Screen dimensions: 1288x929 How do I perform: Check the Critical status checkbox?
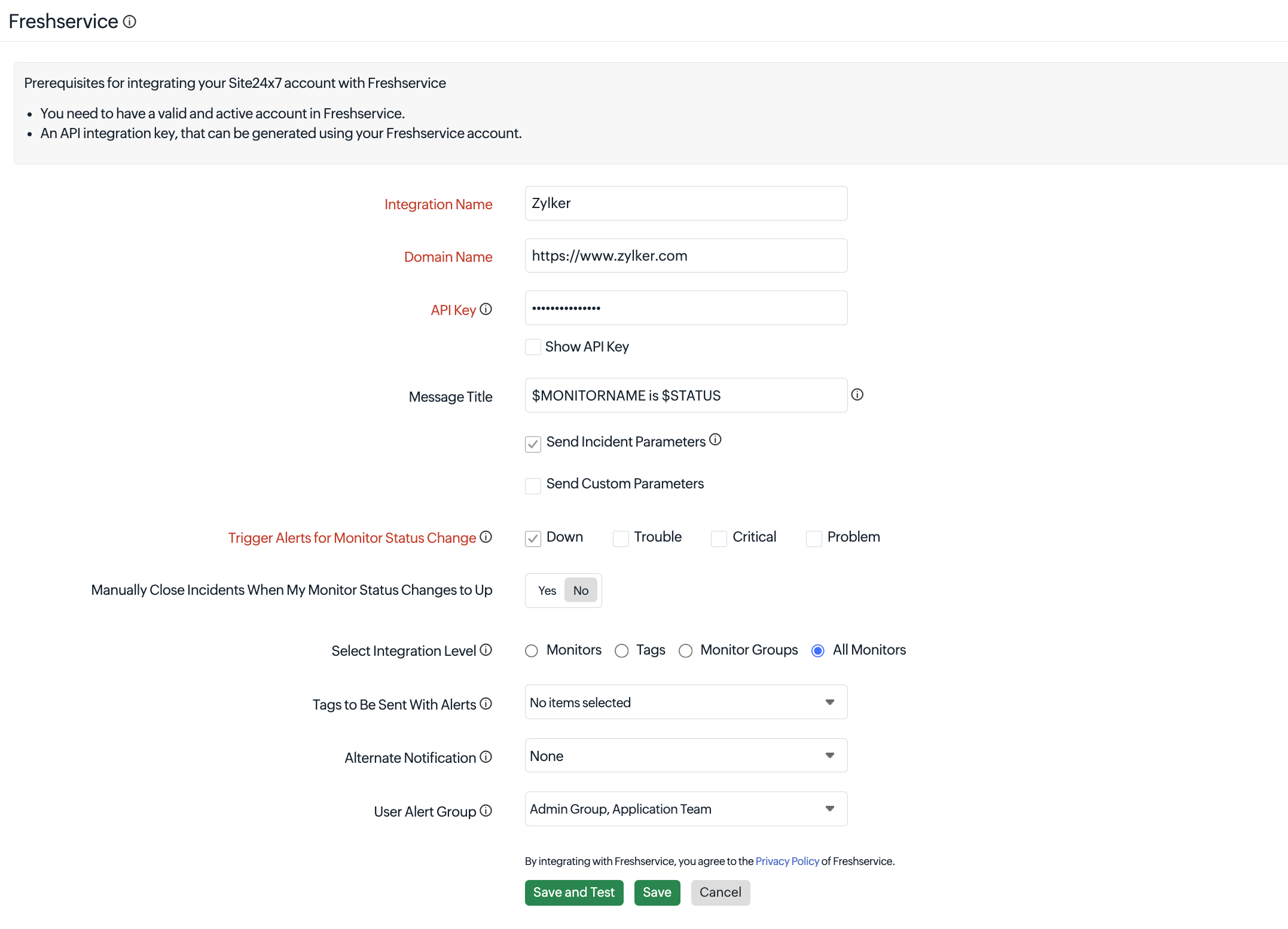click(719, 538)
